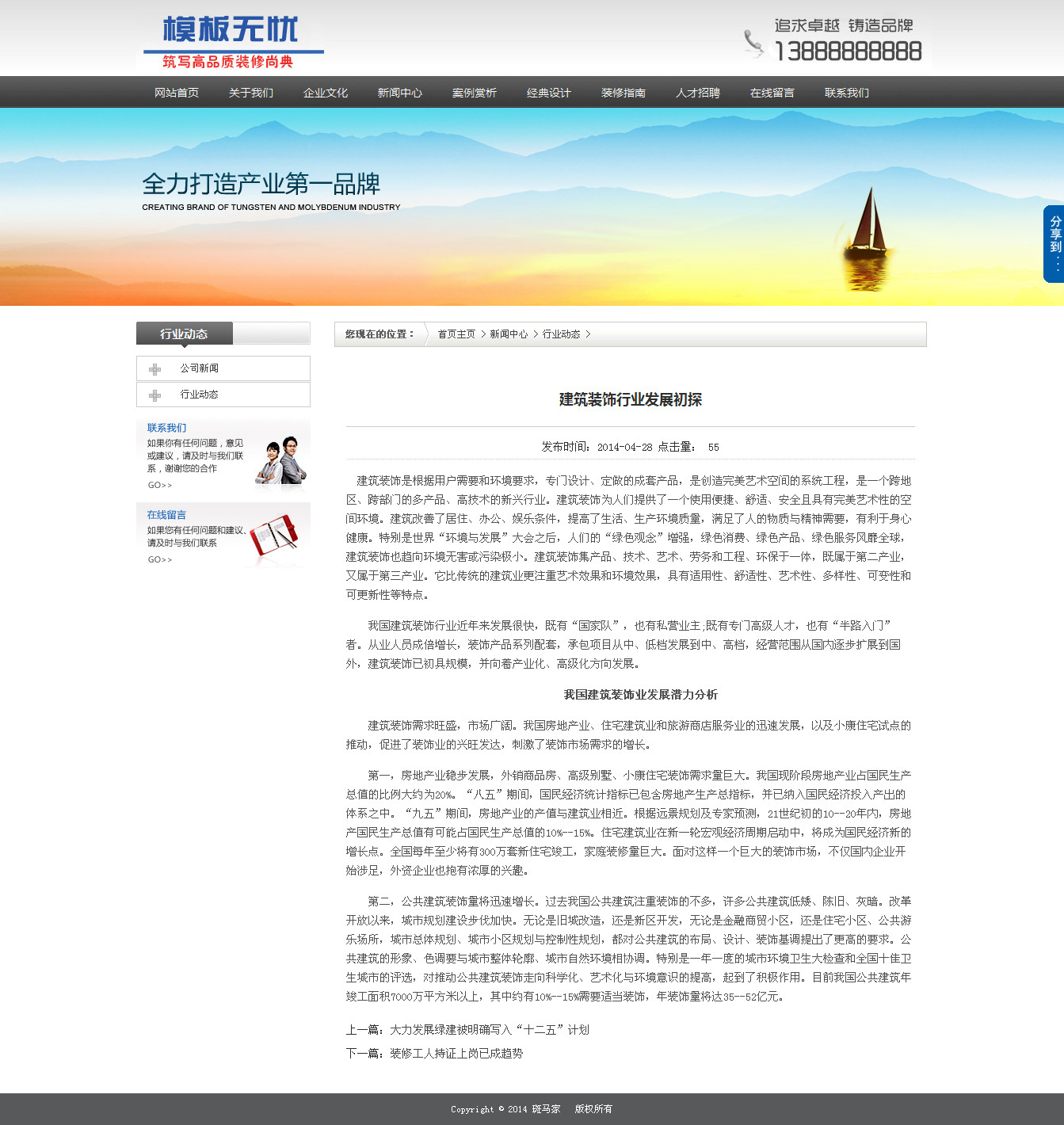Image resolution: width=1064 pixels, height=1125 pixels.
Task: Click the 新闻中心 breadcrumb link
Action: [x=509, y=334]
